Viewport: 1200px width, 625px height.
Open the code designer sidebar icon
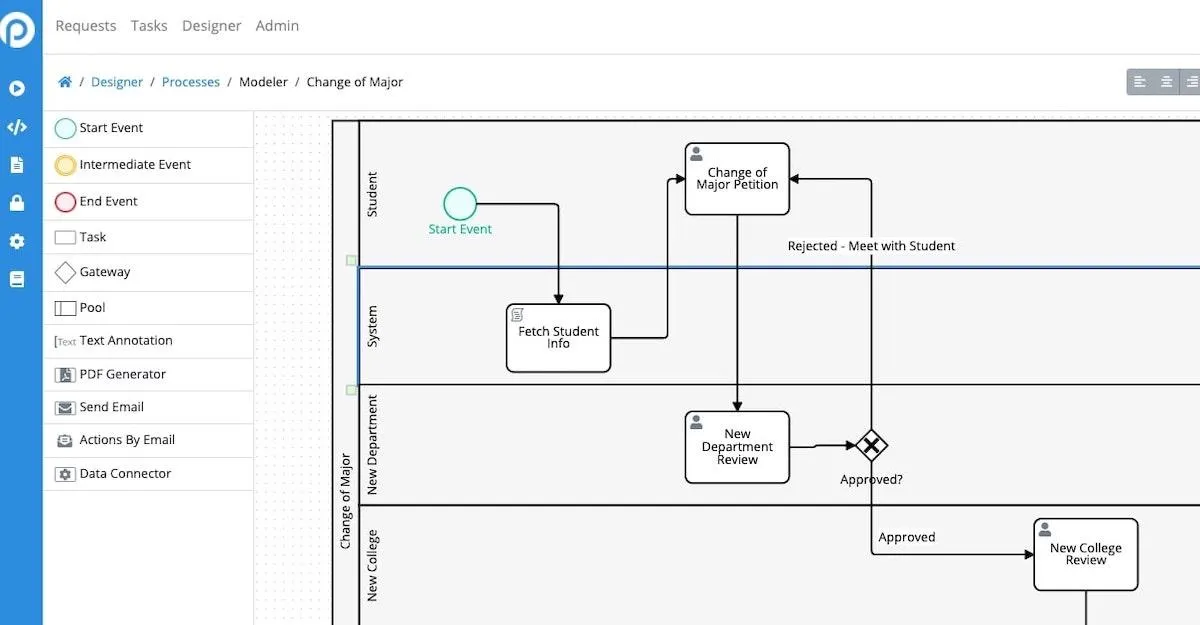point(17,127)
